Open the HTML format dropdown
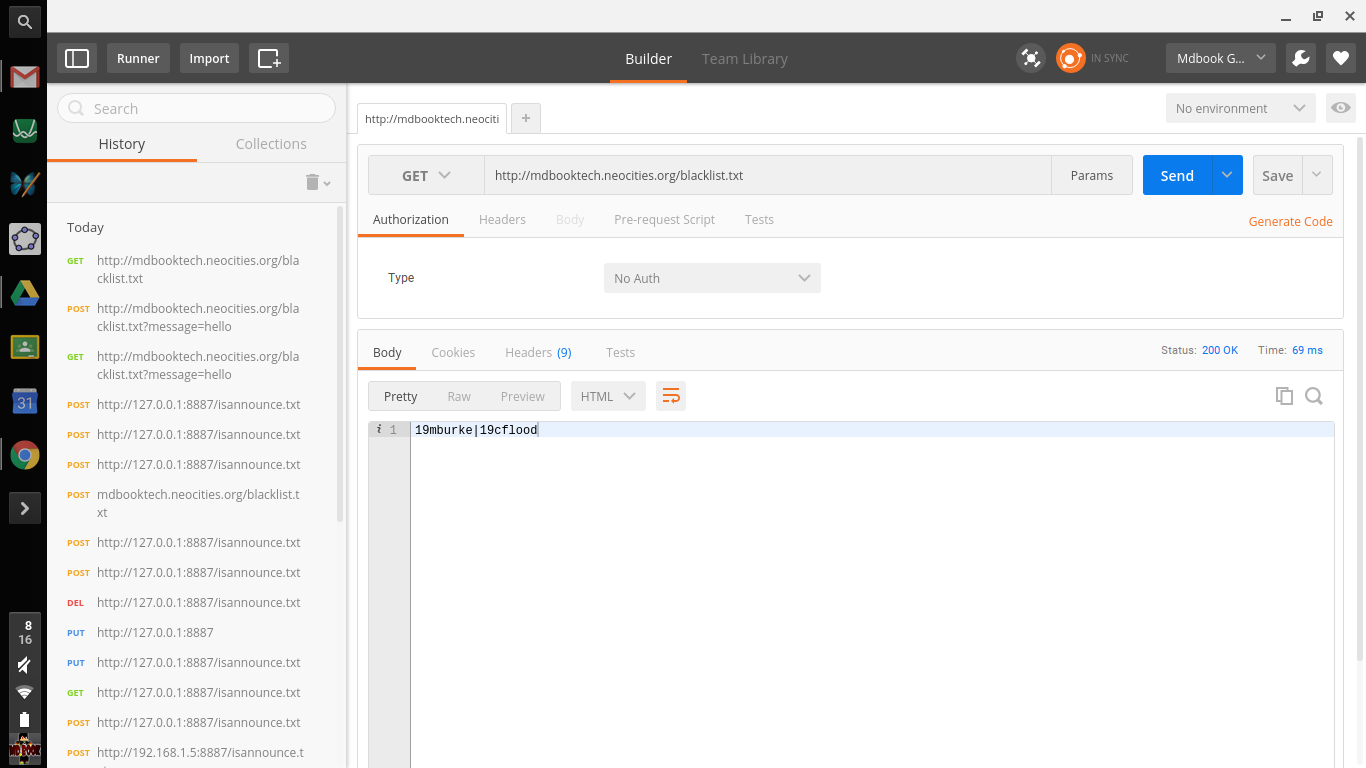 (x=608, y=396)
